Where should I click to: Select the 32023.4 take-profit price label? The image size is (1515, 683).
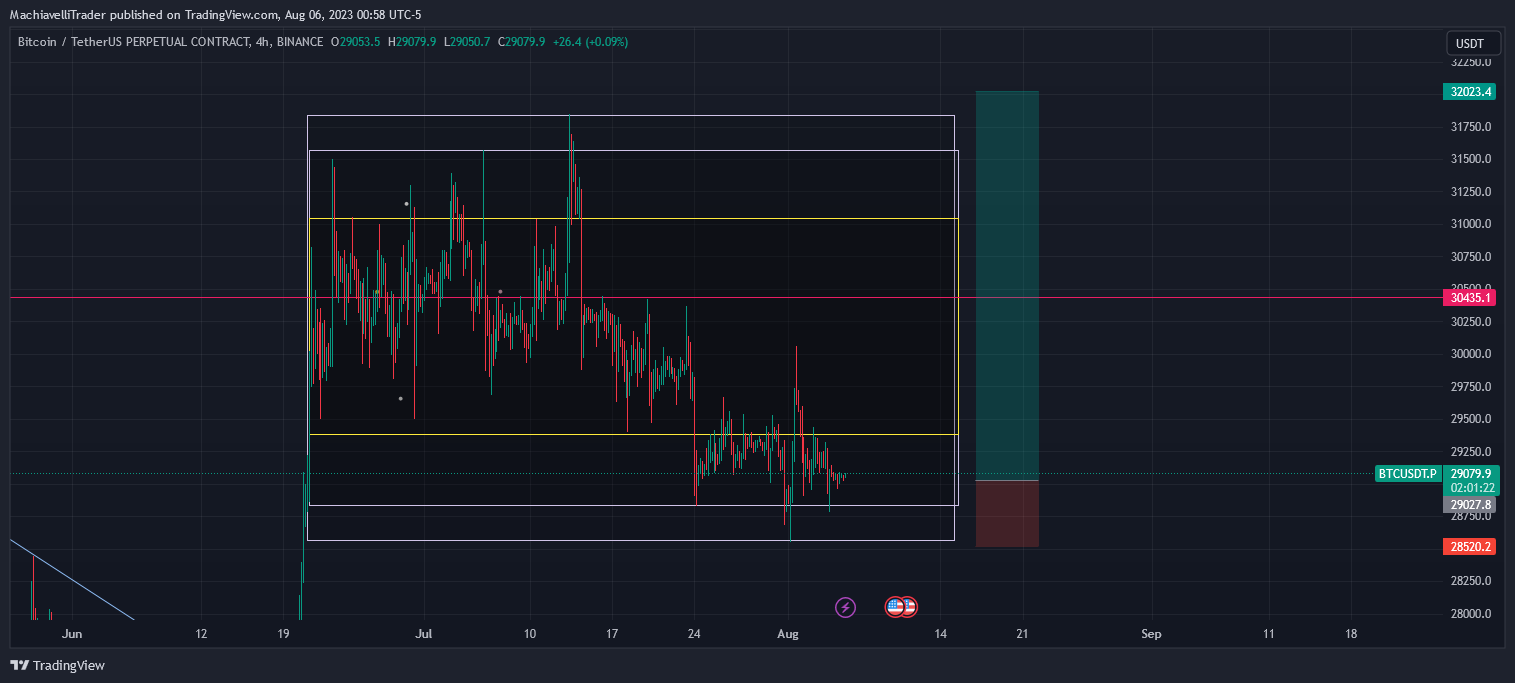[1470, 91]
